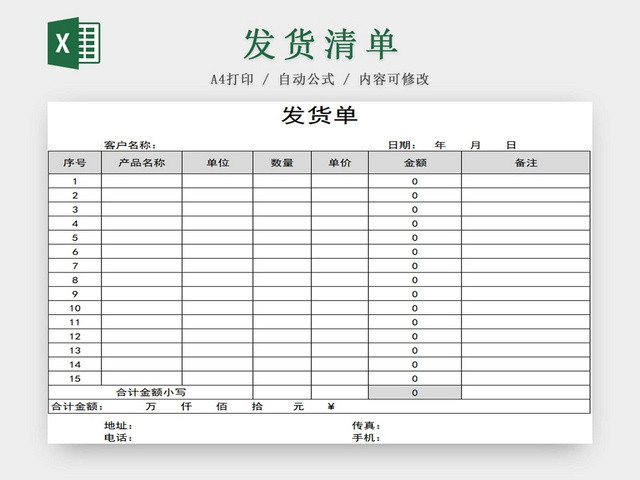This screenshot has height=480, width=640.
Task: Click the green Excel logo icon
Action: (74, 43)
